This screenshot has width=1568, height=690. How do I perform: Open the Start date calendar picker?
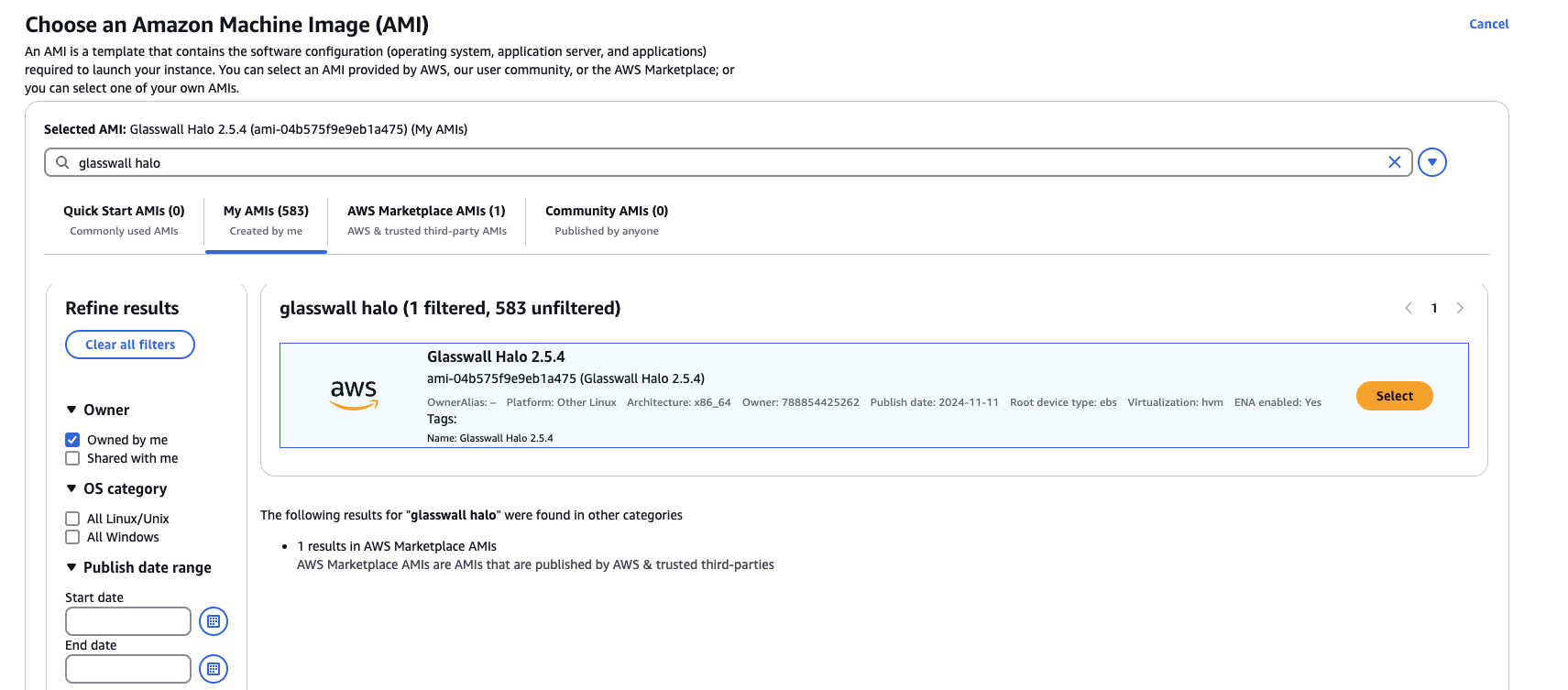click(214, 621)
